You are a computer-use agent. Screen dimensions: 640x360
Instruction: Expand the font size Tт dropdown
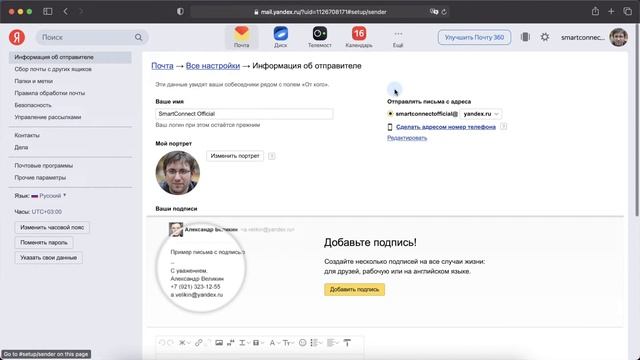(289, 343)
